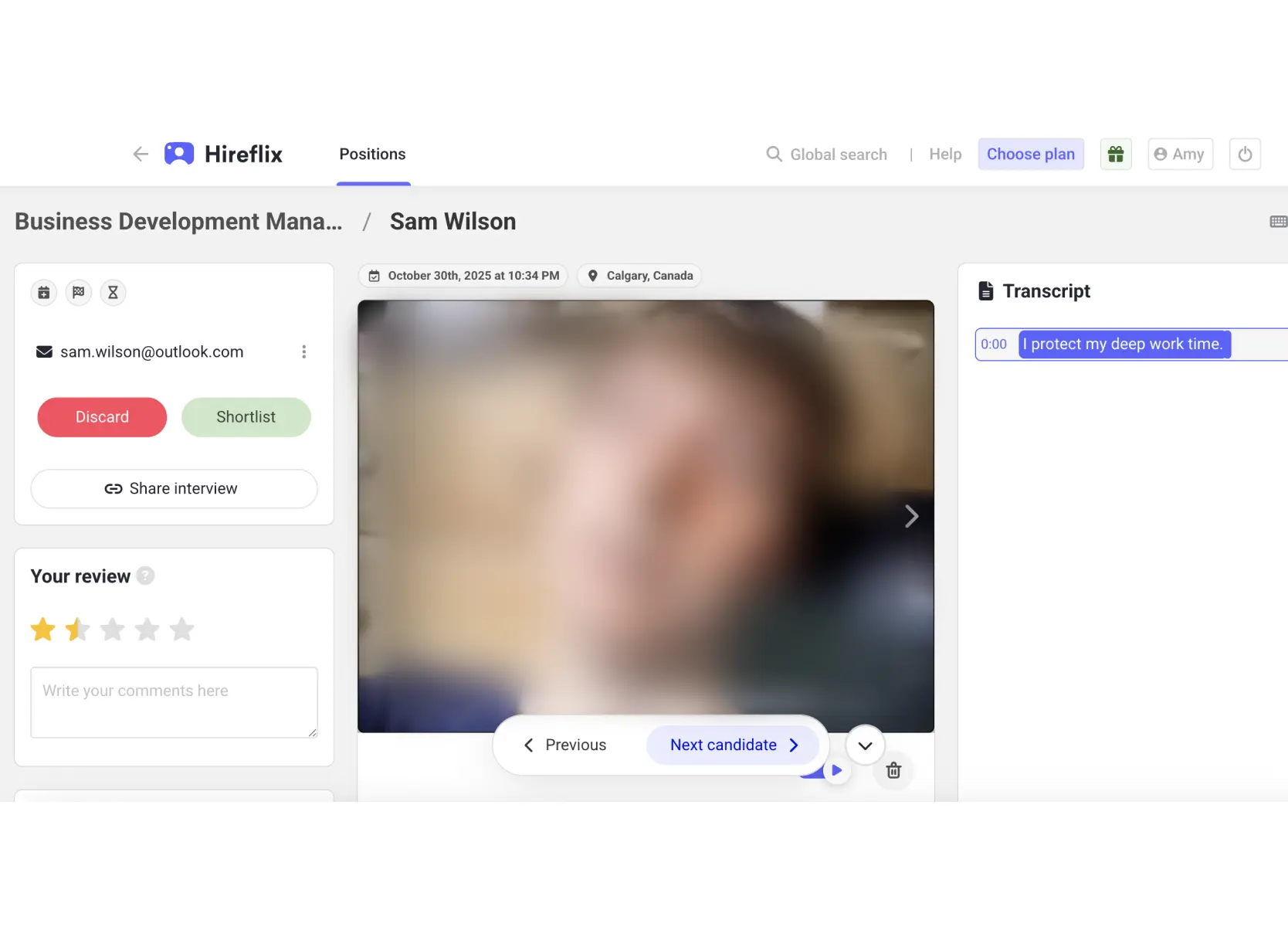This screenshot has width=1288, height=927.
Task: Switch to the Positions tab
Action: 372,154
